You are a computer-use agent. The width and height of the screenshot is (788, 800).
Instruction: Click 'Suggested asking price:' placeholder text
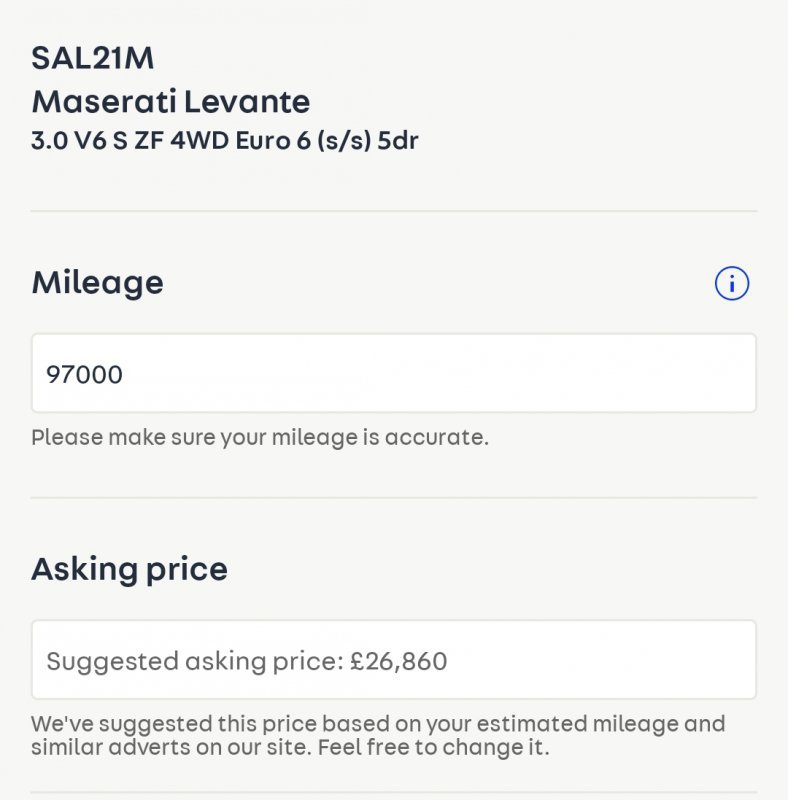[x=195, y=662]
